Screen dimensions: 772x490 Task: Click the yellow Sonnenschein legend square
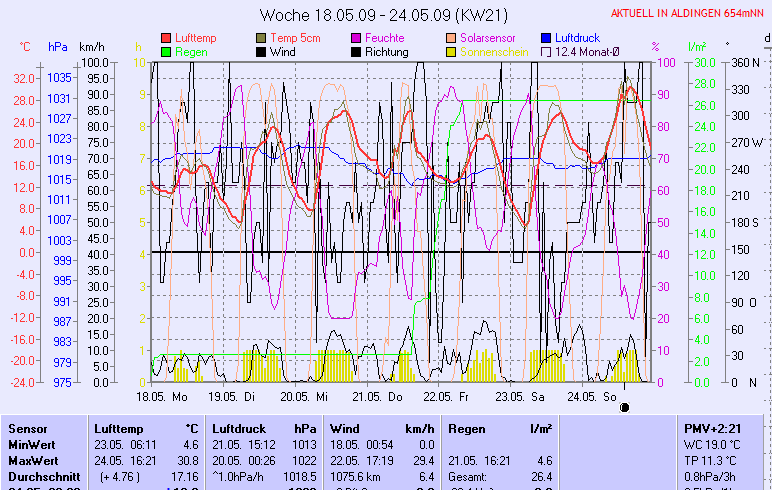click(452, 51)
